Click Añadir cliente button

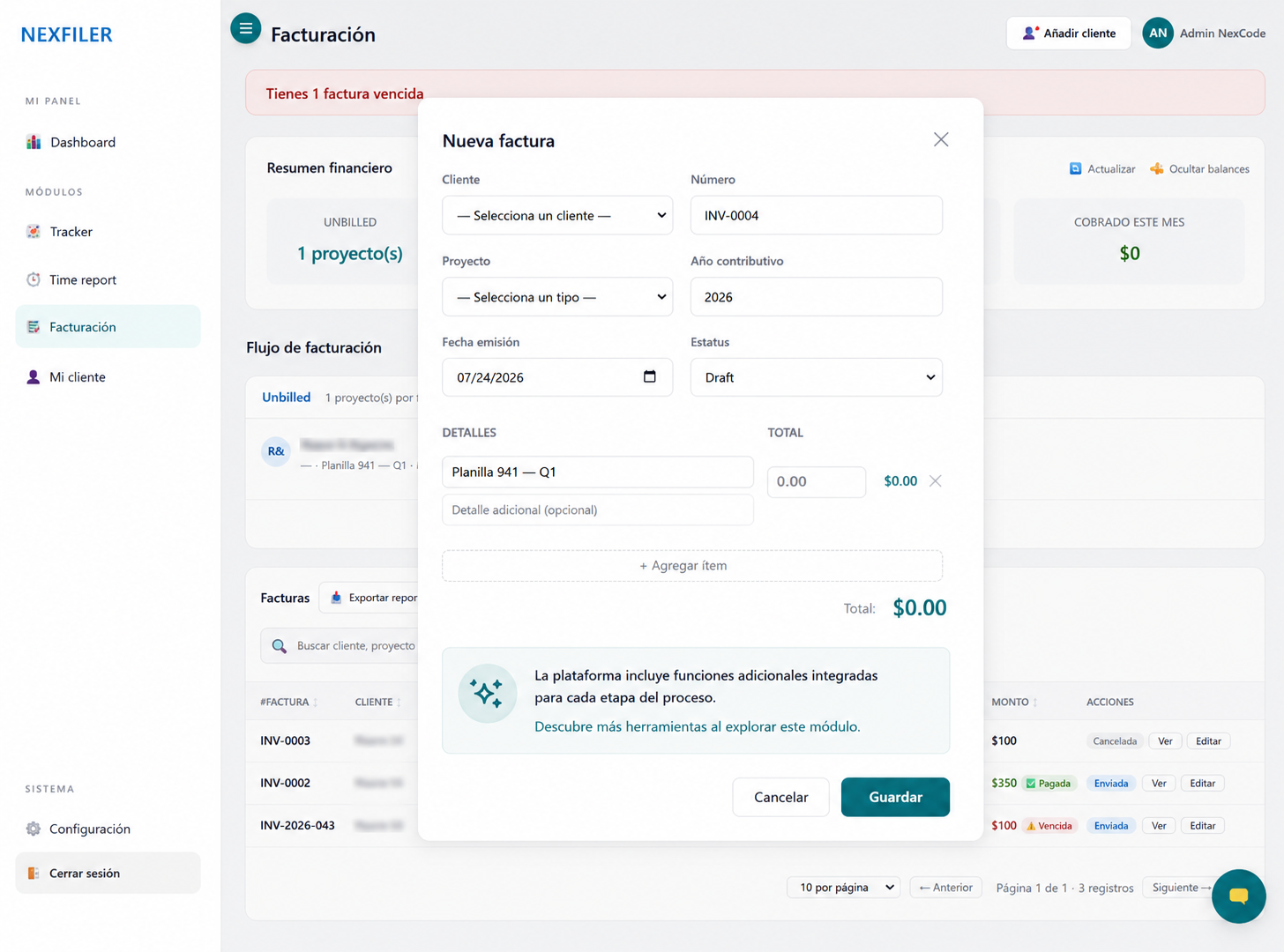(x=1069, y=33)
